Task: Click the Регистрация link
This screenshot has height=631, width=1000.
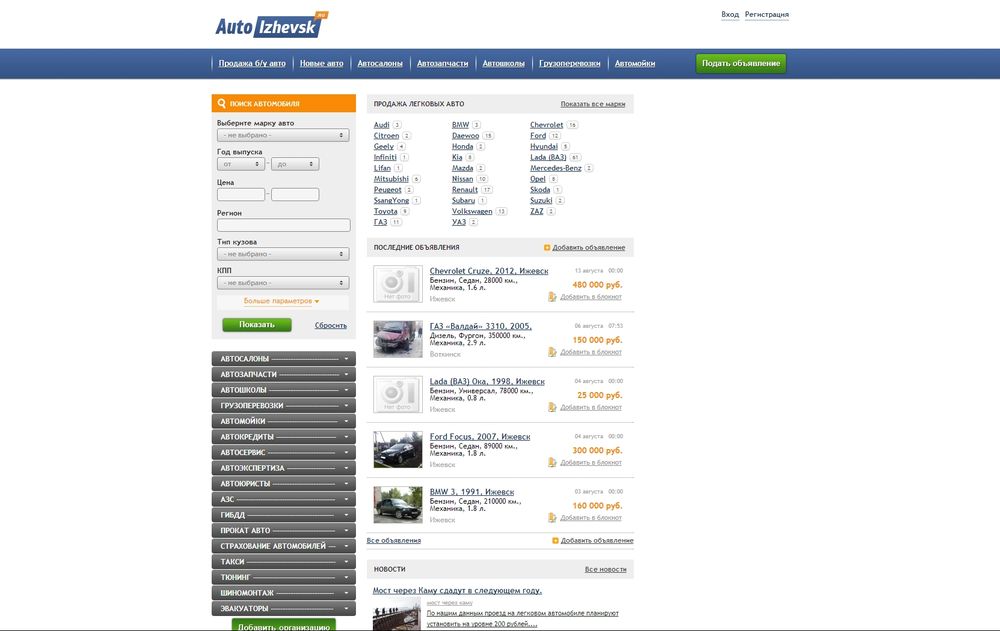Action: (x=767, y=15)
